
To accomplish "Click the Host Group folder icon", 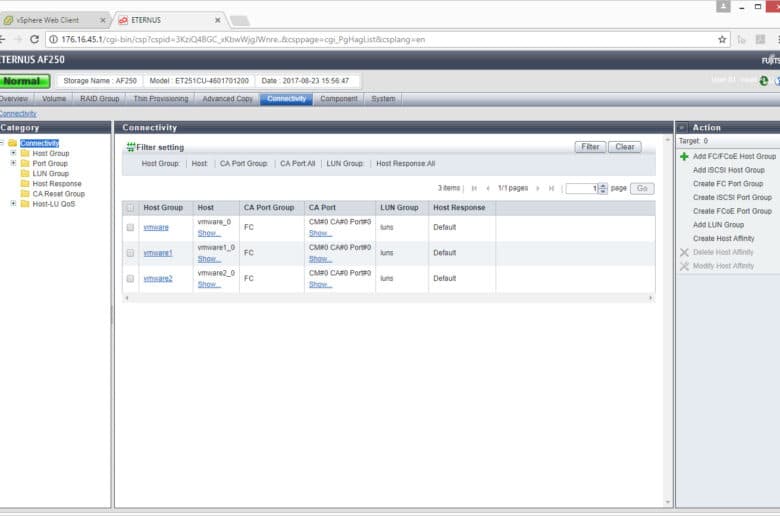I will 25,153.
